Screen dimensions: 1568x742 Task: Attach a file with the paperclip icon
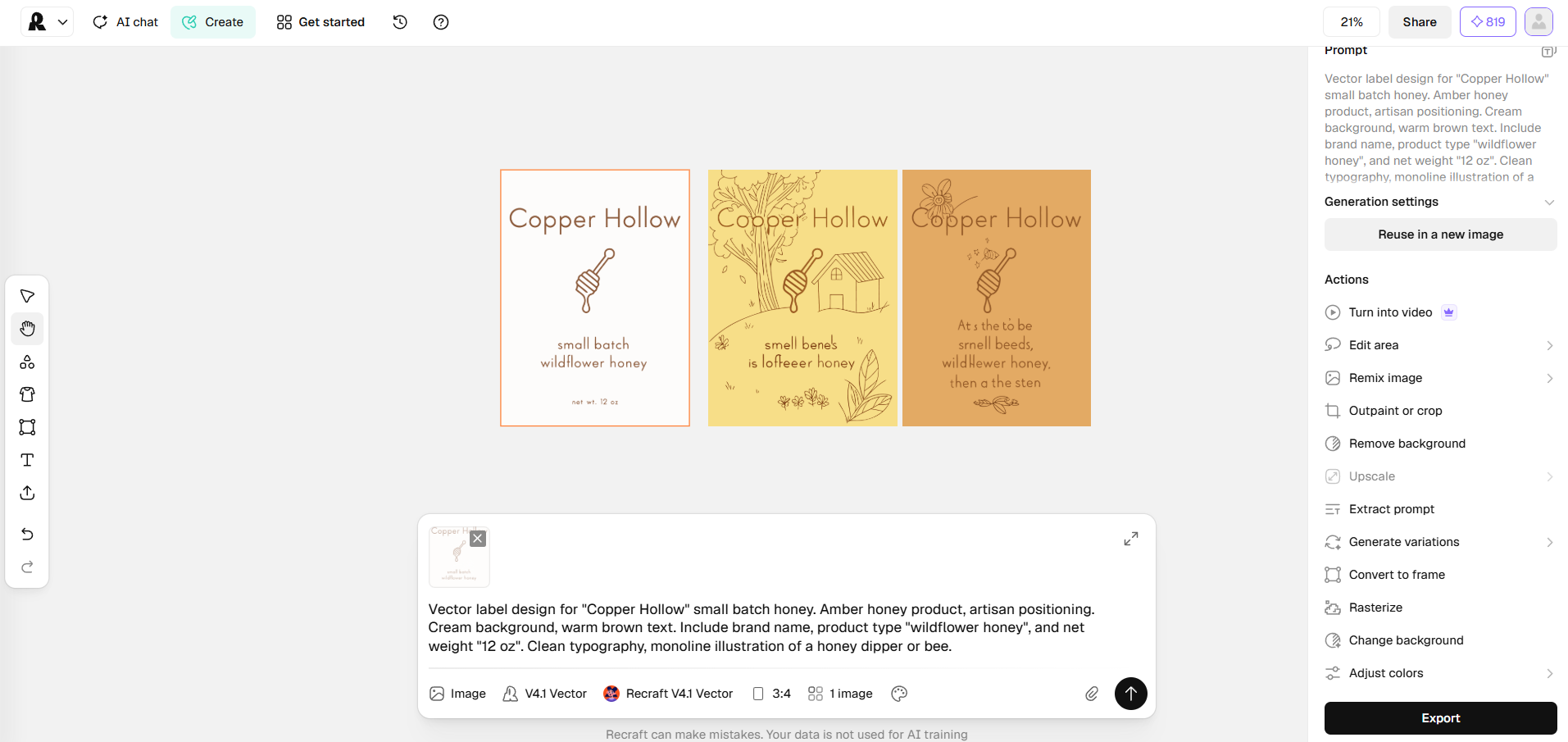[1092, 694]
